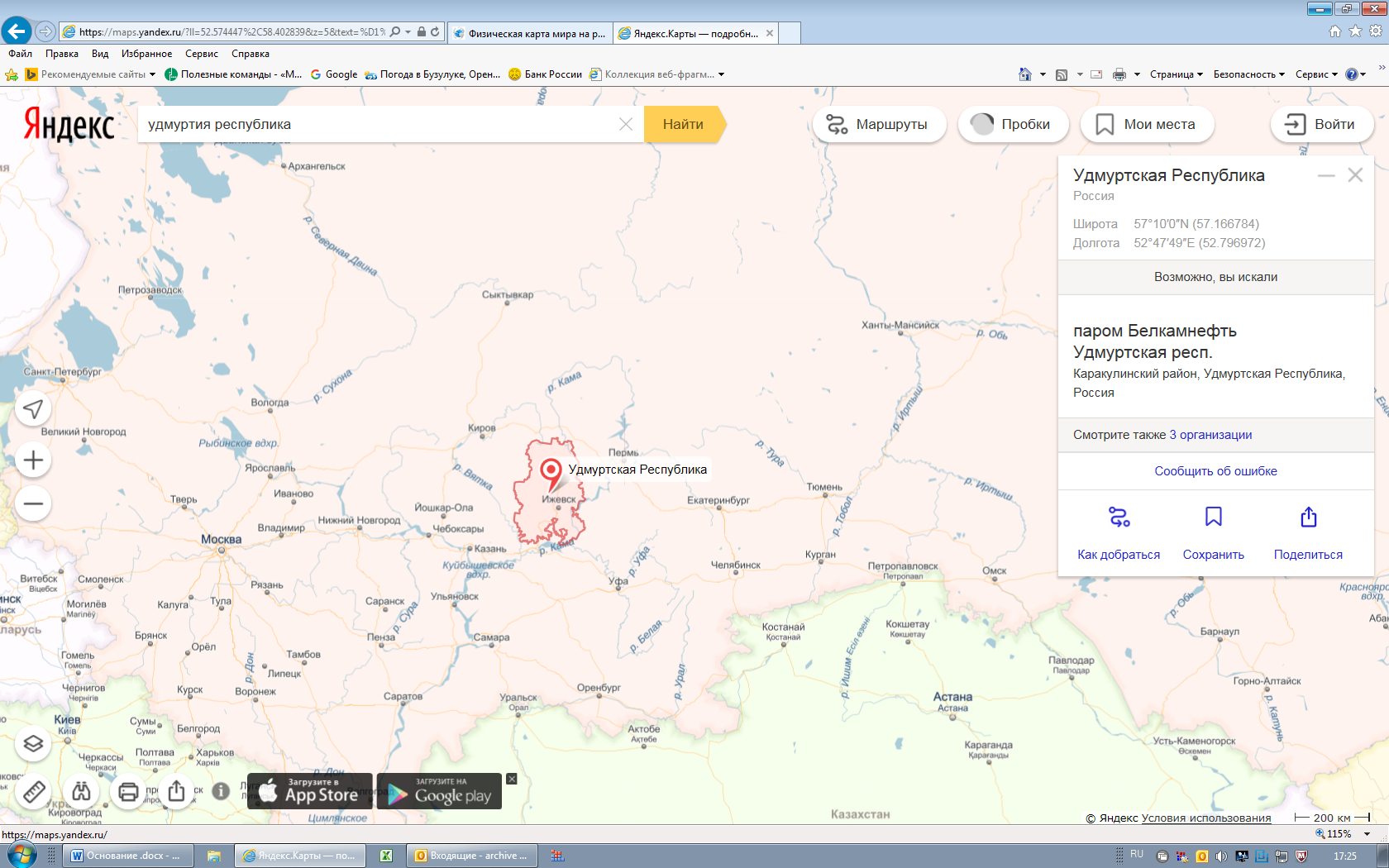Screen dimensions: 1389x868
Task: Open the Маршруты routes button
Action: (879, 124)
